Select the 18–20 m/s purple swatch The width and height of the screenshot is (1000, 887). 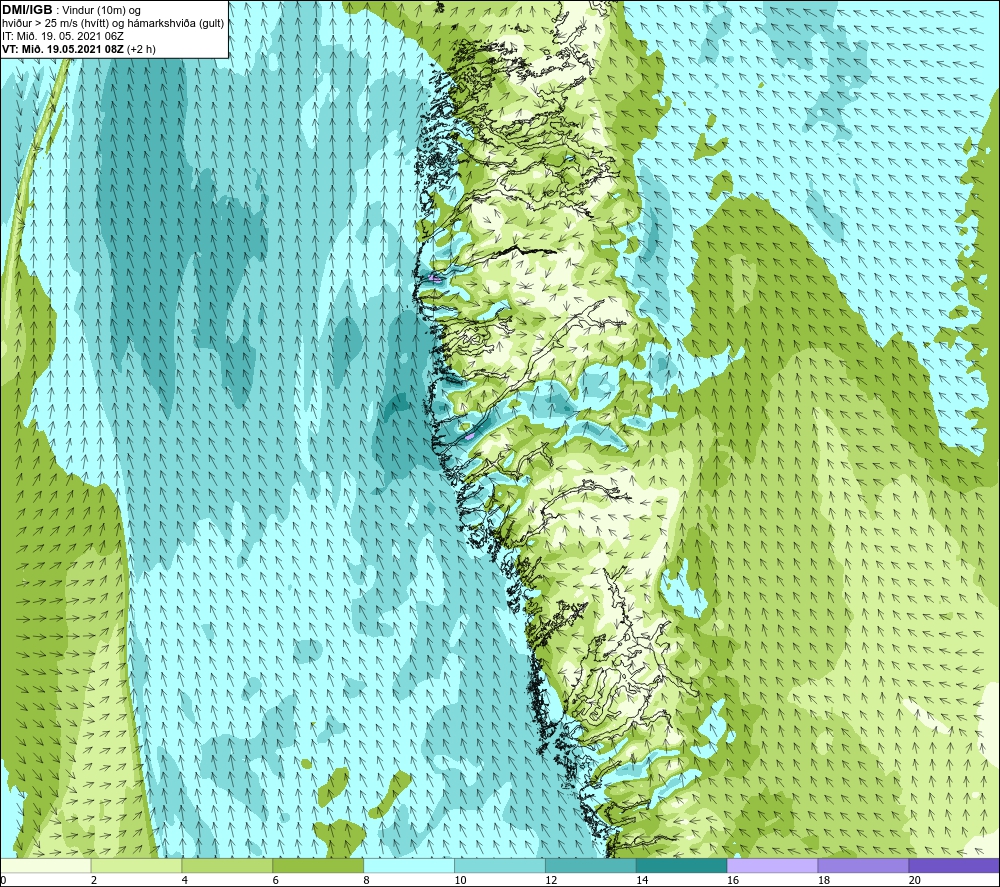pyautogui.click(x=863, y=865)
